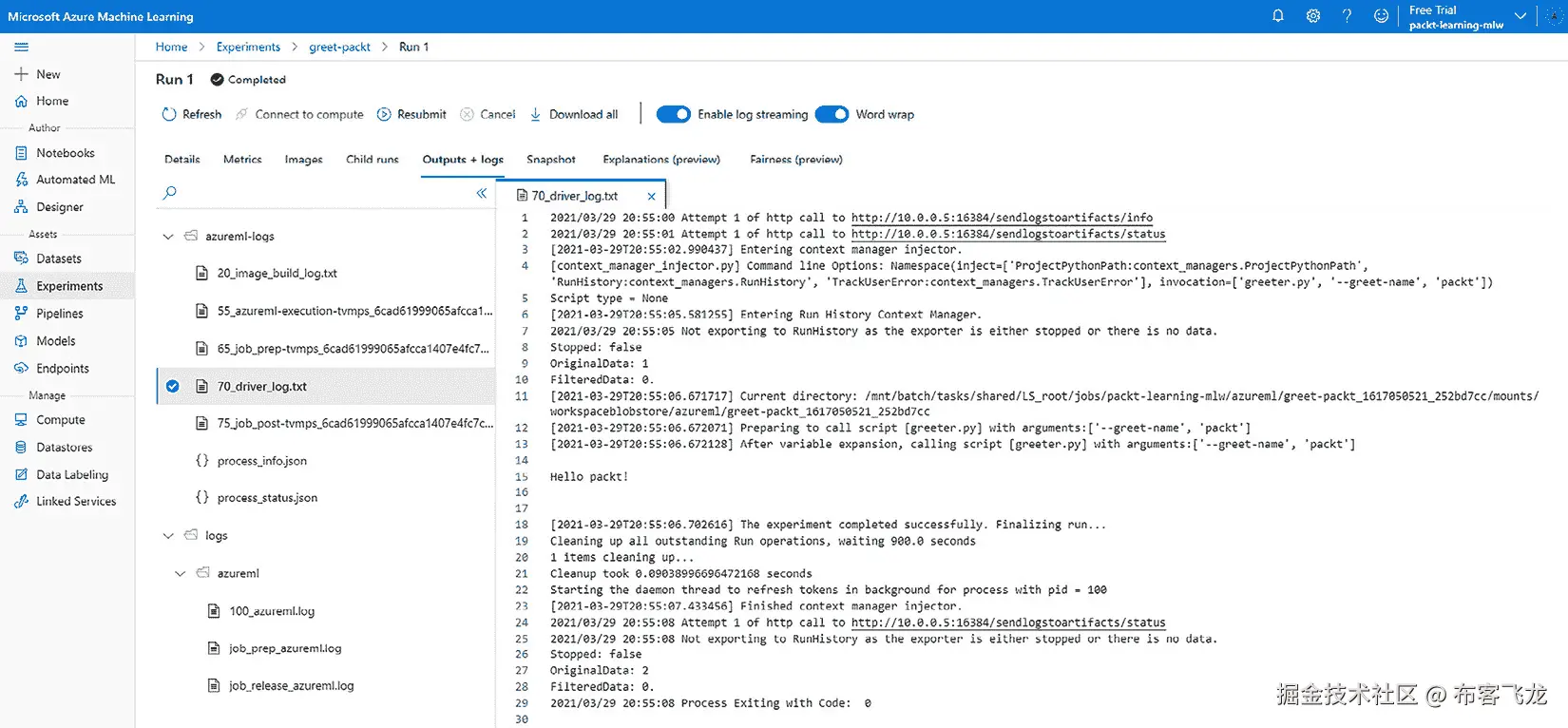
Task: Switch to the Snapshot tab
Action: 551,160
